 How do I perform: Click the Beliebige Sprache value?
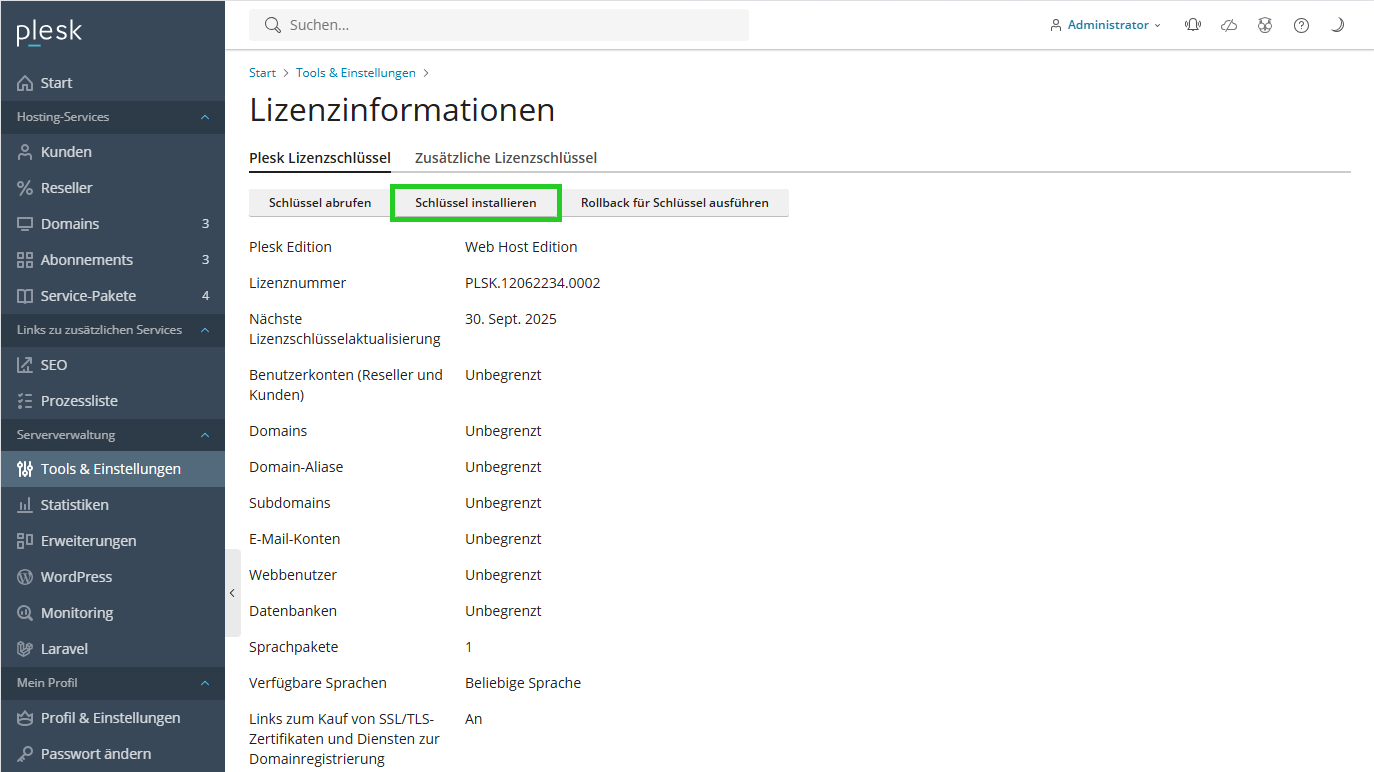tap(523, 683)
